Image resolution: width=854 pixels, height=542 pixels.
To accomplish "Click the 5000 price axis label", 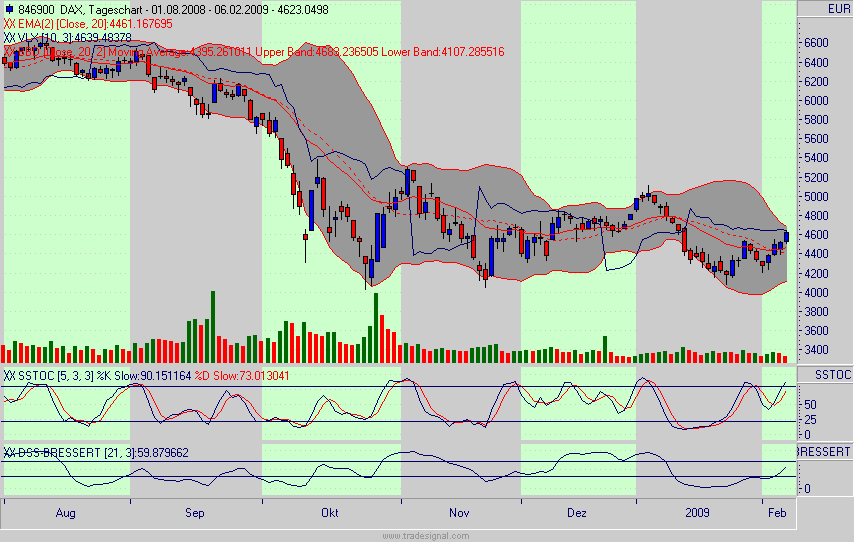I will click(x=816, y=197).
